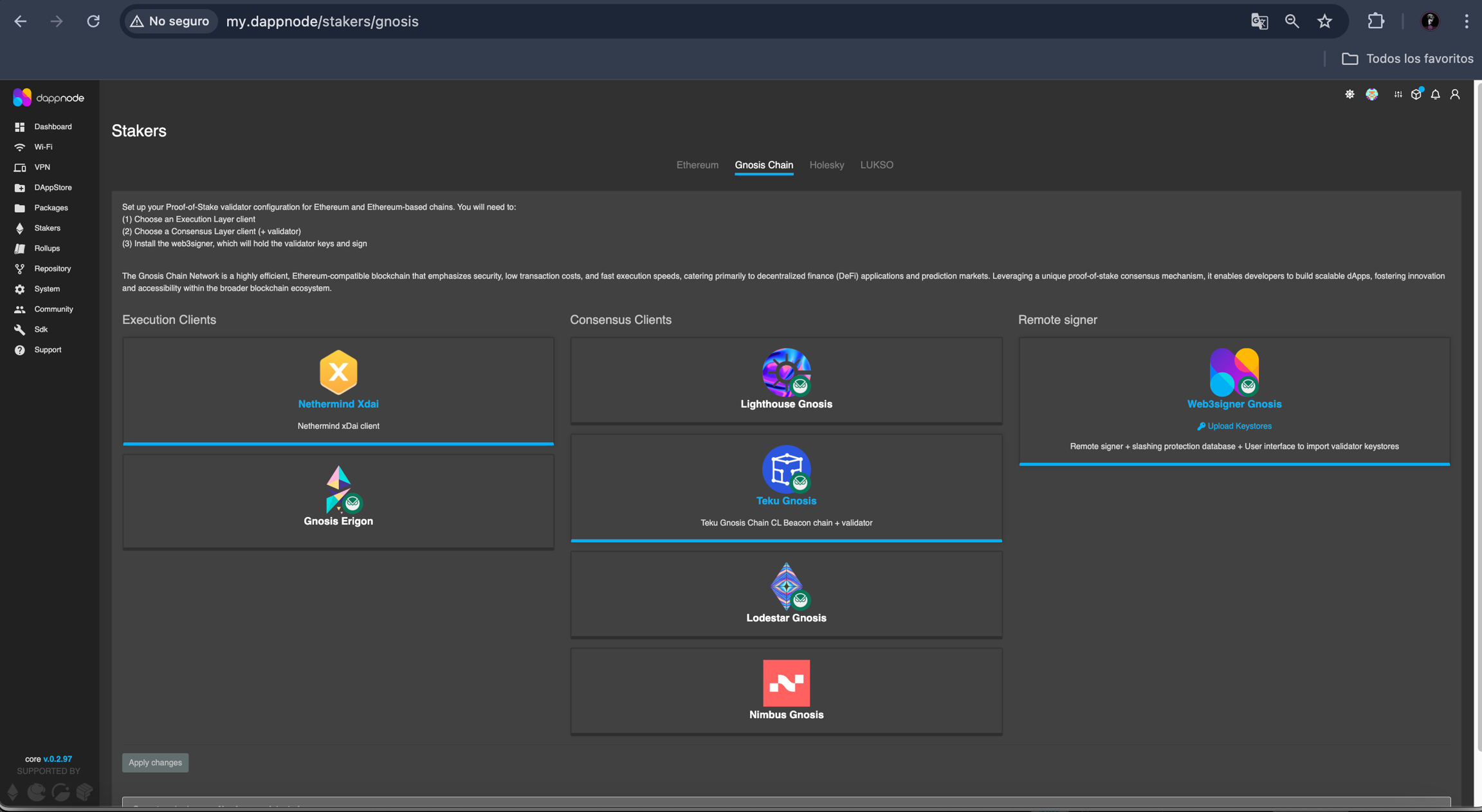This screenshot has width=1482, height=812.
Task: Open the notifications bell icon
Action: point(1435,95)
